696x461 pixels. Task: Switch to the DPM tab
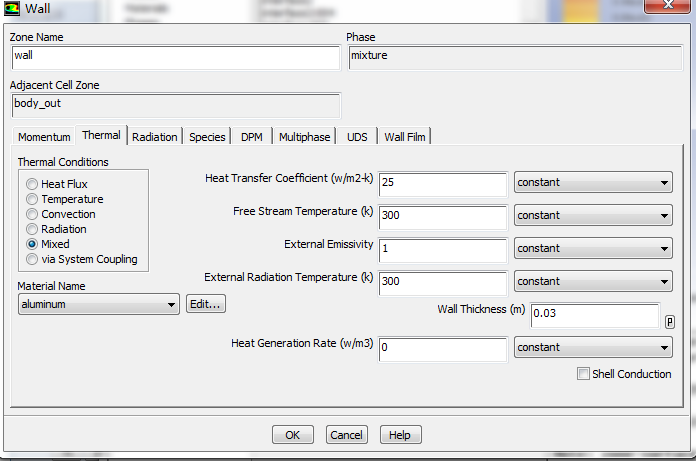click(x=252, y=137)
